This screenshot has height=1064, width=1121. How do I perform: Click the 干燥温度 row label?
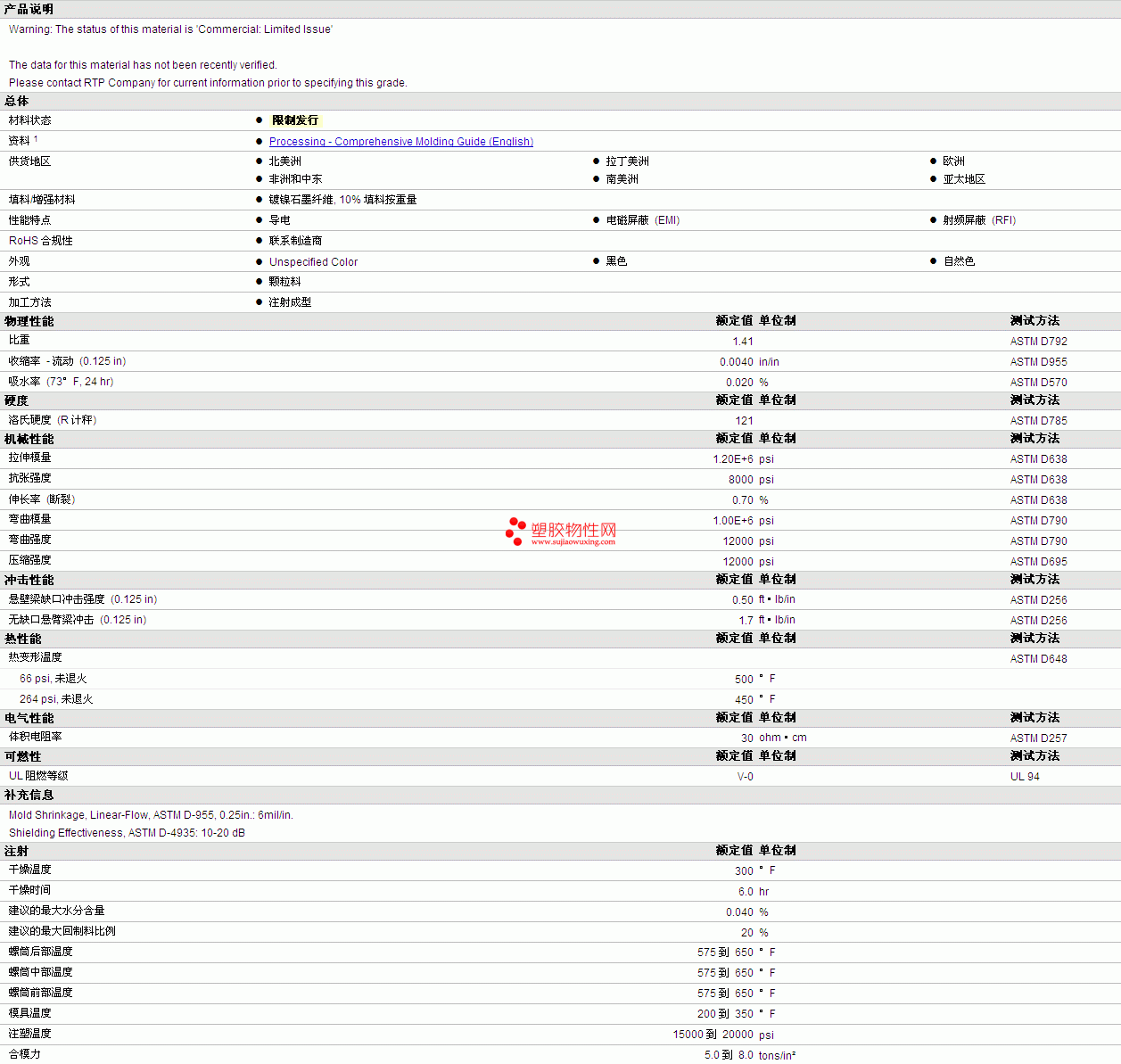(30, 870)
